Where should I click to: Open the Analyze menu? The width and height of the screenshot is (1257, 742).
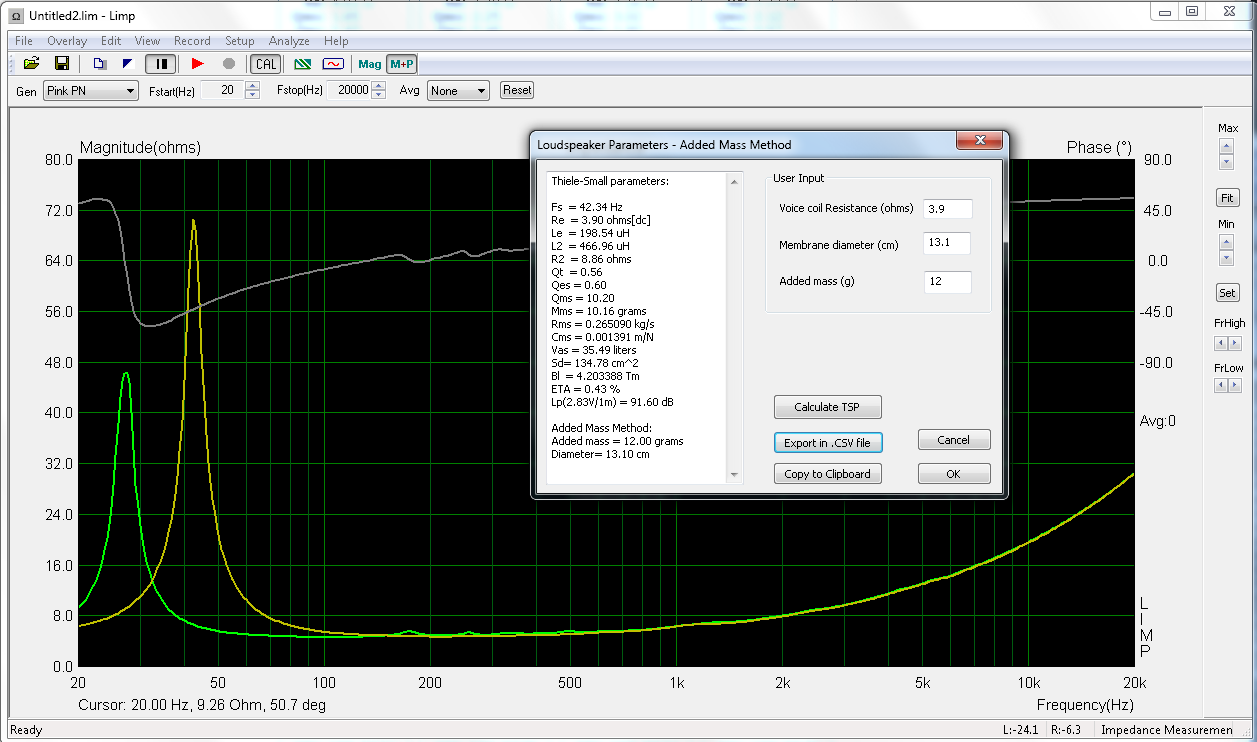289,41
